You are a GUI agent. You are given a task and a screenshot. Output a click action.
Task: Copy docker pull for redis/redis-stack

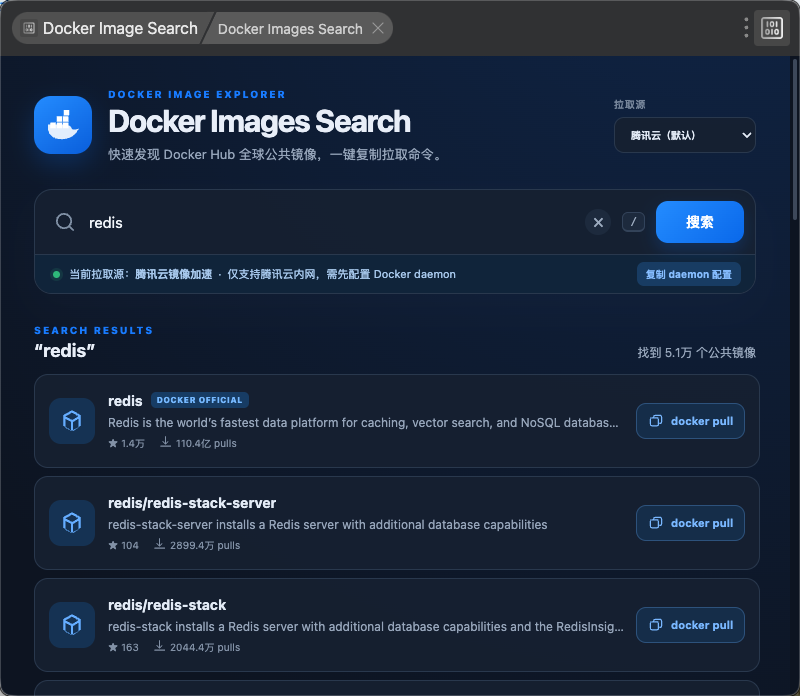click(x=690, y=625)
